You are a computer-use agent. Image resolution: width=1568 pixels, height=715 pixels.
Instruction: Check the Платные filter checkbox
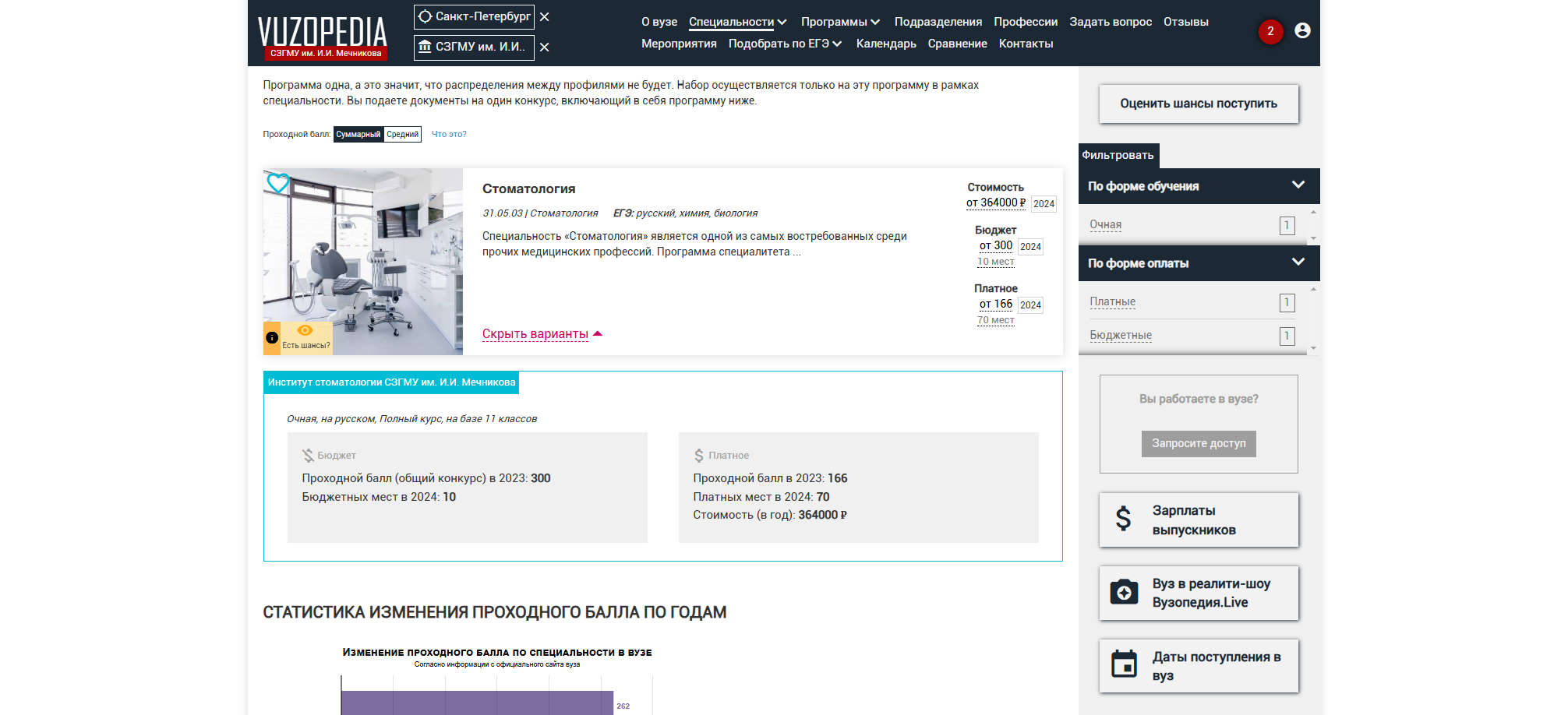1287,303
